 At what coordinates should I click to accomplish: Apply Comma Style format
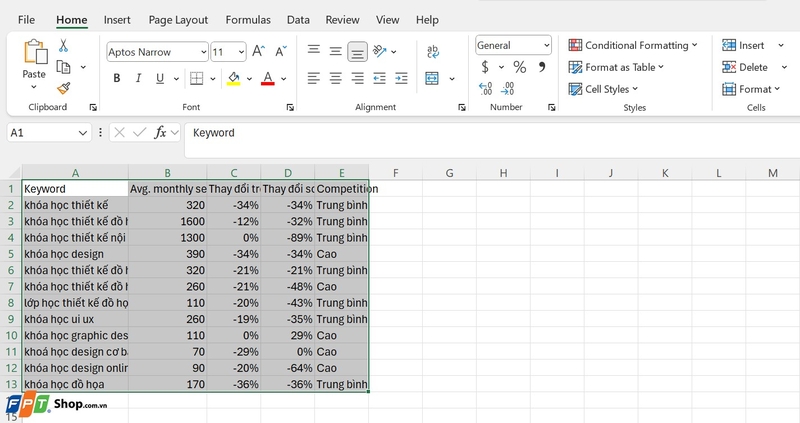tap(542, 67)
